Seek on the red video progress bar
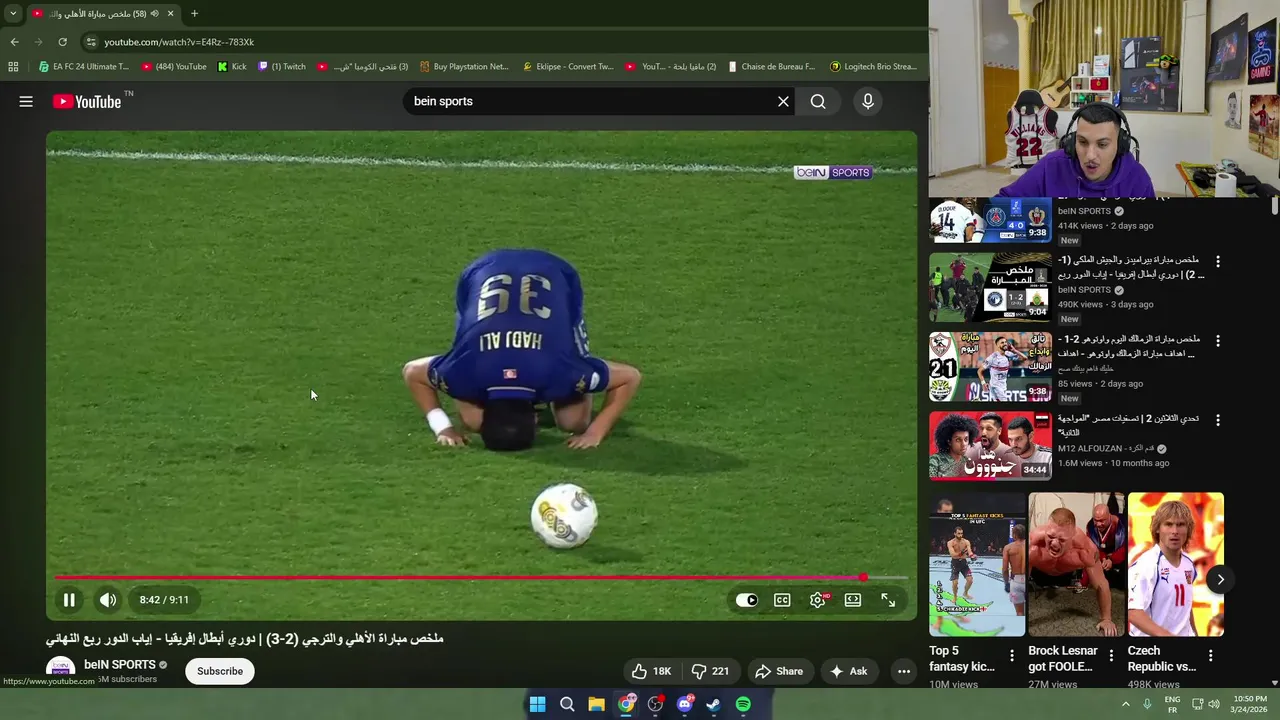 [x=481, y=577]
